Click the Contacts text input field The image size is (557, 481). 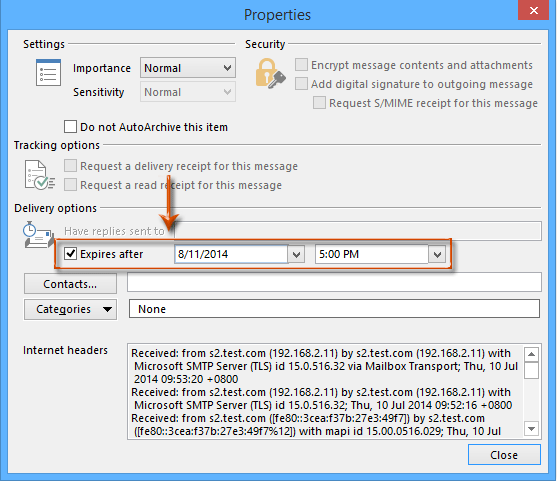coord(334,282)
